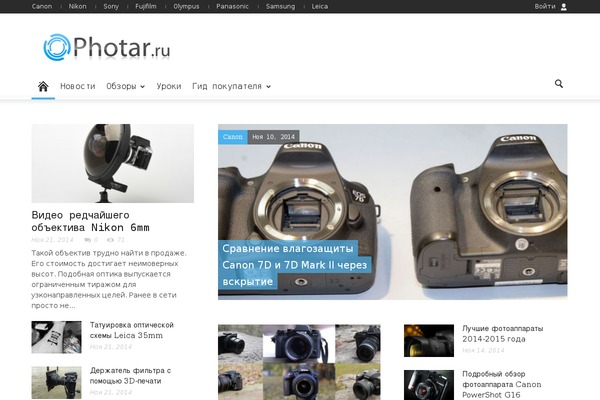Expand the Обзоры dropdown arrow

tap(142, 87)
